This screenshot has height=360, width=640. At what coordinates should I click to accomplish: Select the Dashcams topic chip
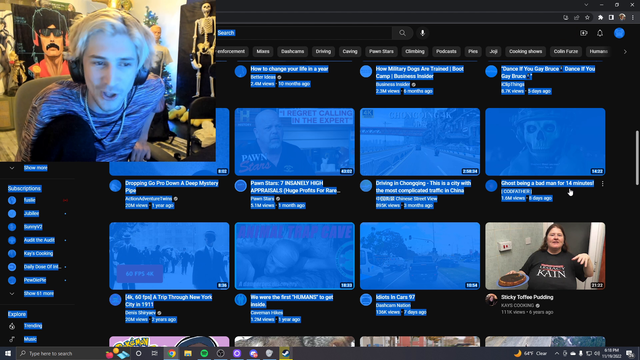click(x=292, y=51)
